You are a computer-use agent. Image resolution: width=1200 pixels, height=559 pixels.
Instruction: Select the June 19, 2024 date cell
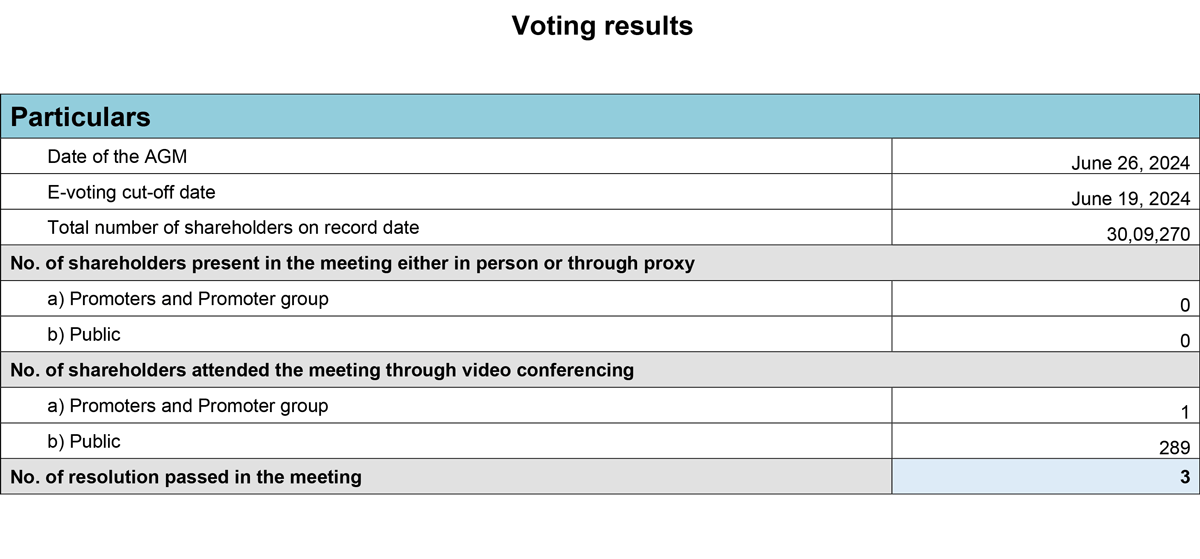click(x=1130, y=199)
